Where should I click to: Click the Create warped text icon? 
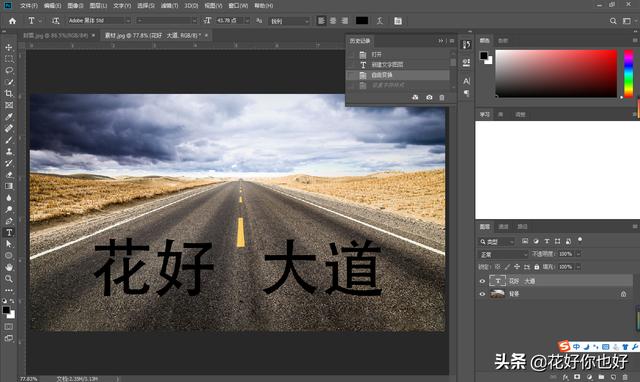coord(380,20)
